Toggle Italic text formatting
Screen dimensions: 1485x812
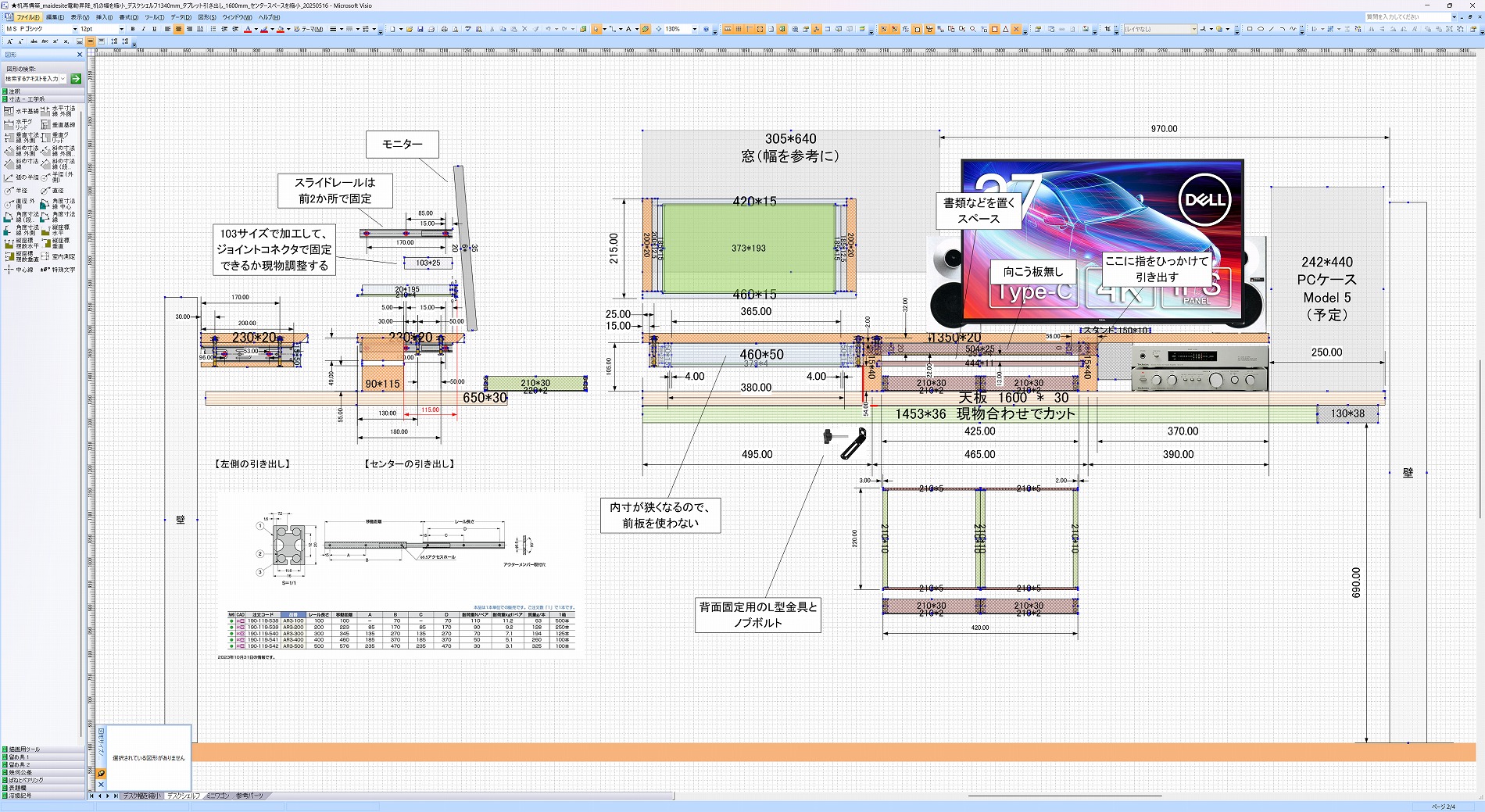[143, 29]
